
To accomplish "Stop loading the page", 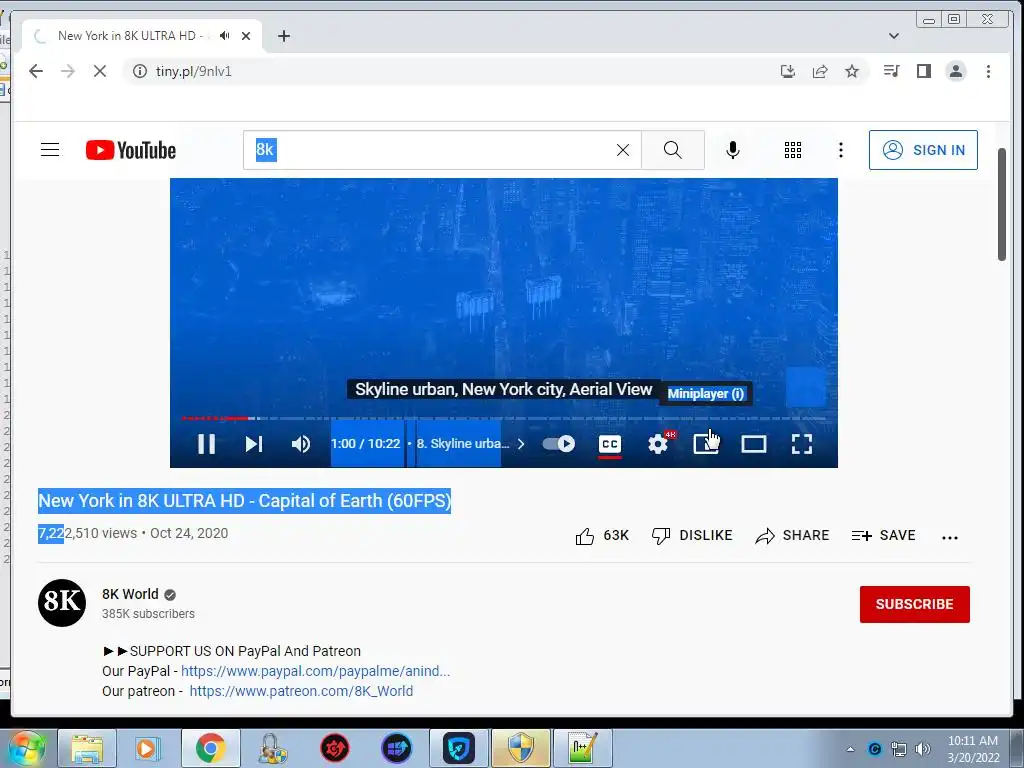I will click(99, 71).
